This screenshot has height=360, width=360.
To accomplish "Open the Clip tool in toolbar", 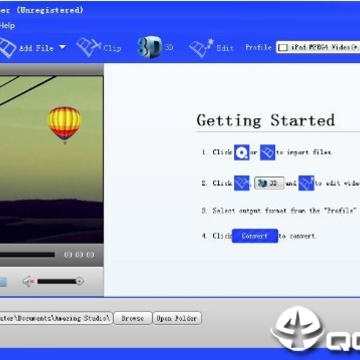I will pos(99,47).
